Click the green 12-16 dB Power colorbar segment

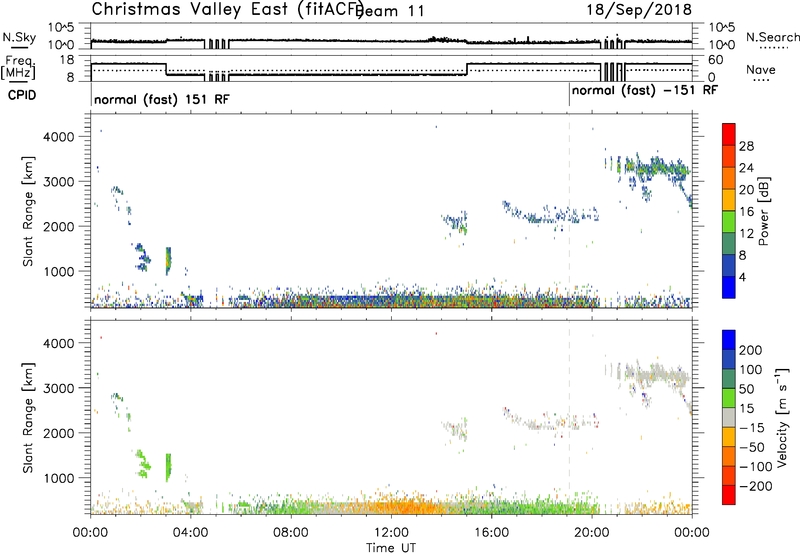point(729,221)
